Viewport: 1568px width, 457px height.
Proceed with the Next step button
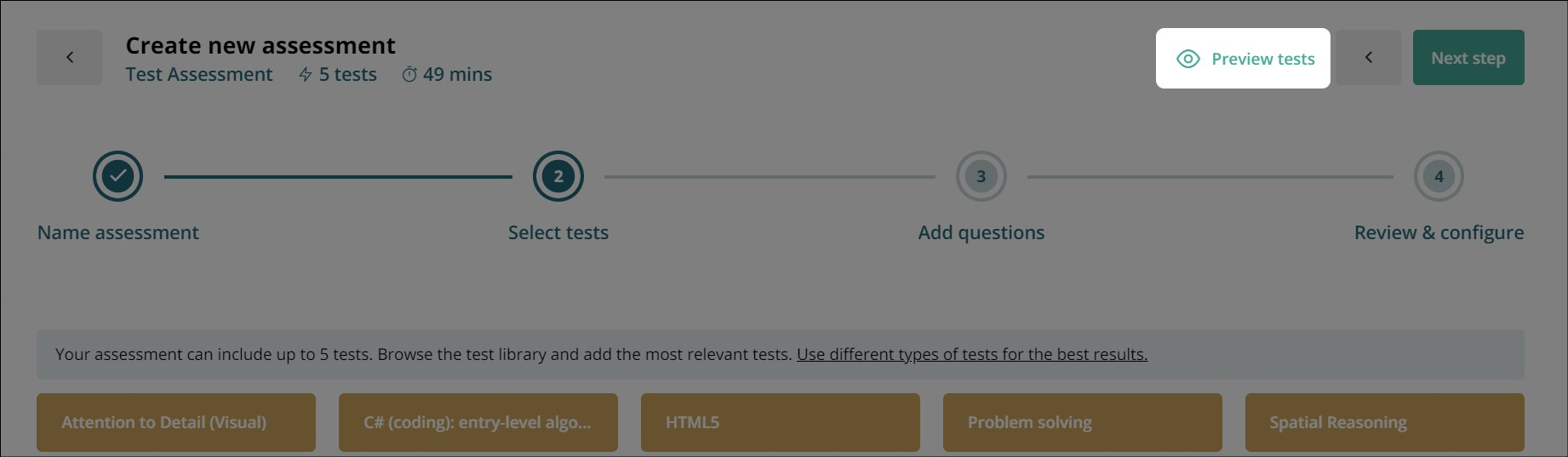pos(1468,58)
